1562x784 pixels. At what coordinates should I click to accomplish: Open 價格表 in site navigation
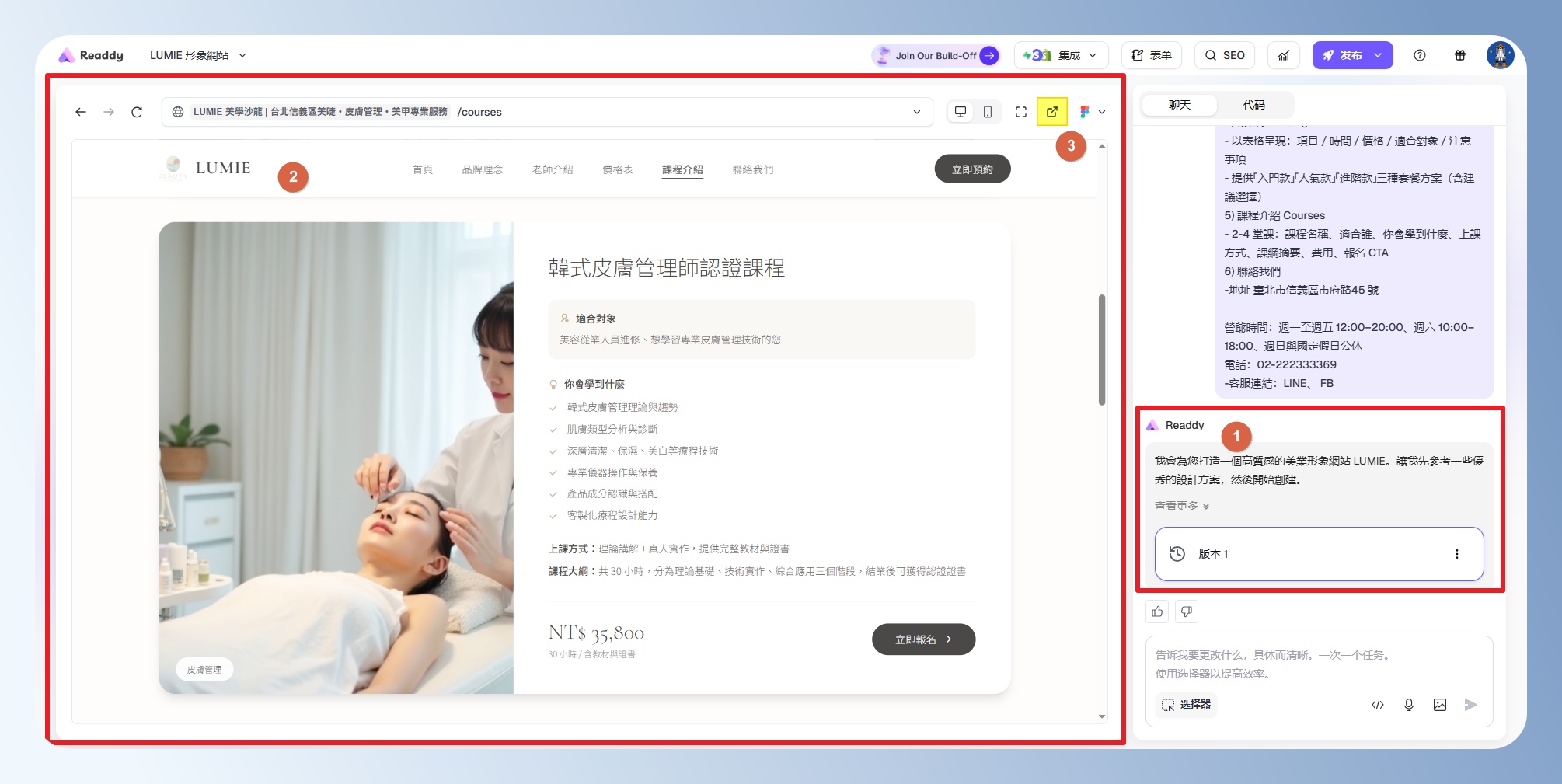click(x=617, y=169)
